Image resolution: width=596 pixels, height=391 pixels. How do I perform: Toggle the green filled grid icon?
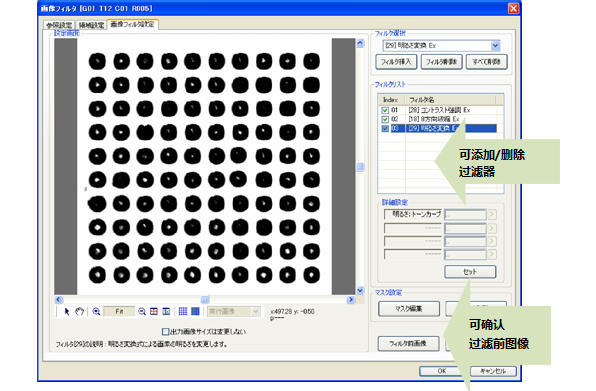195,312
